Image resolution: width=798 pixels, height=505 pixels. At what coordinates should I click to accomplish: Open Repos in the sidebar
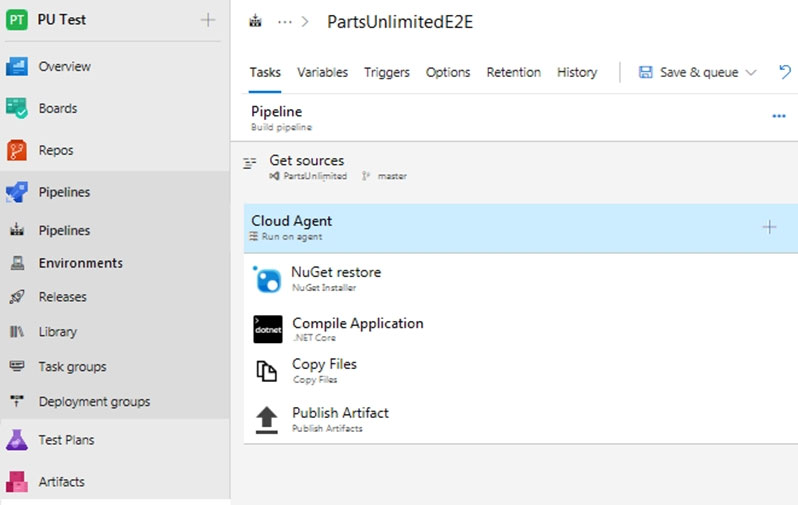point(56,150)
